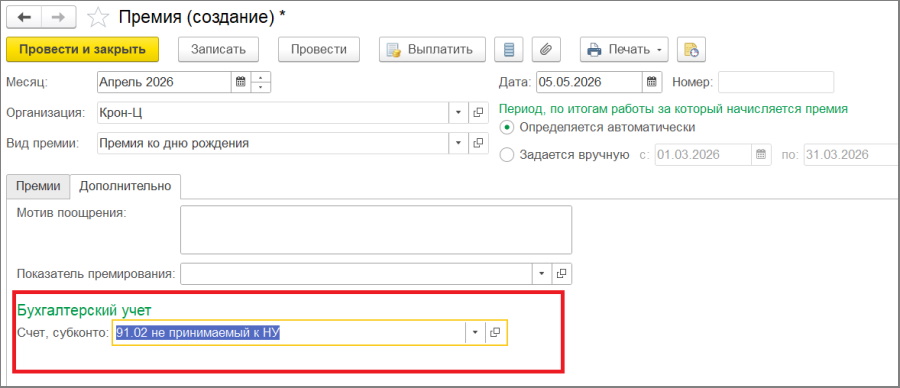
Task: Open the calendar picker for Дата field
Action: click(x=651, y=82)
